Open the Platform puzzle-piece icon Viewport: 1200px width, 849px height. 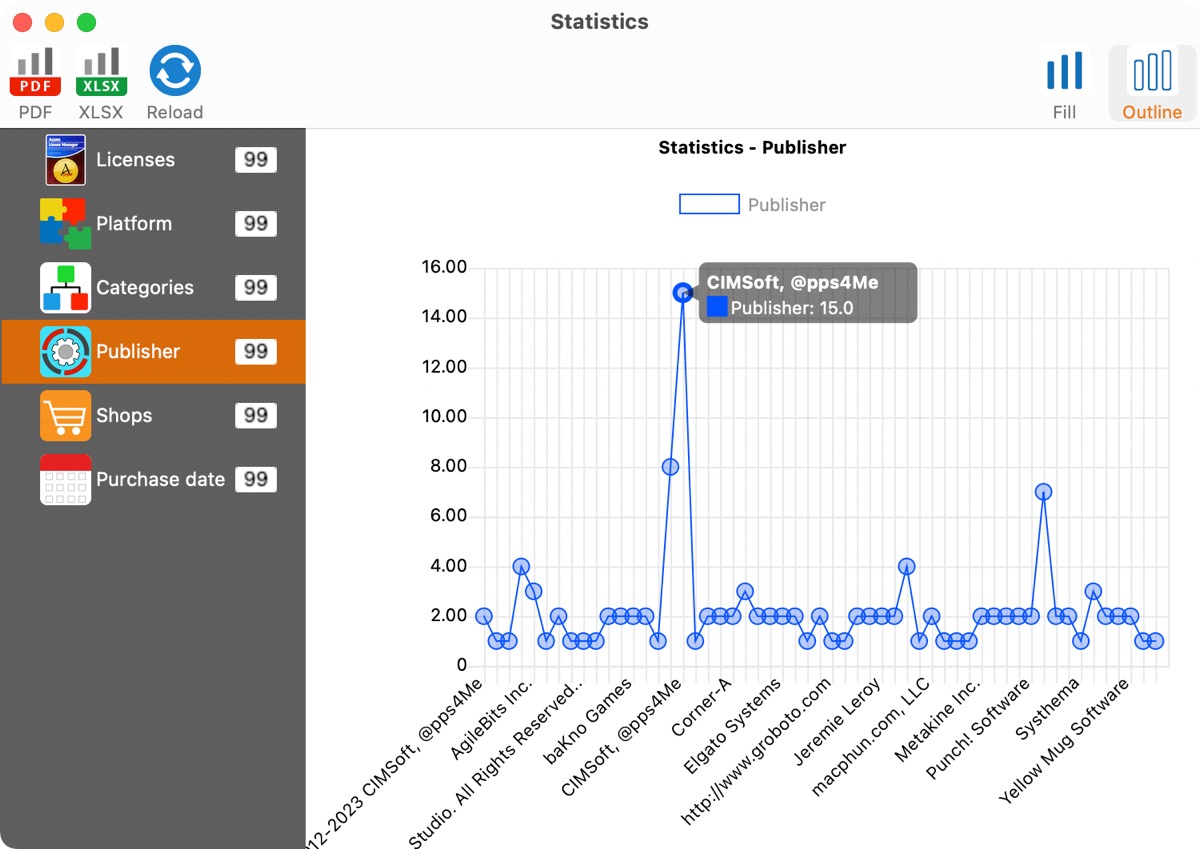(66, 224)
